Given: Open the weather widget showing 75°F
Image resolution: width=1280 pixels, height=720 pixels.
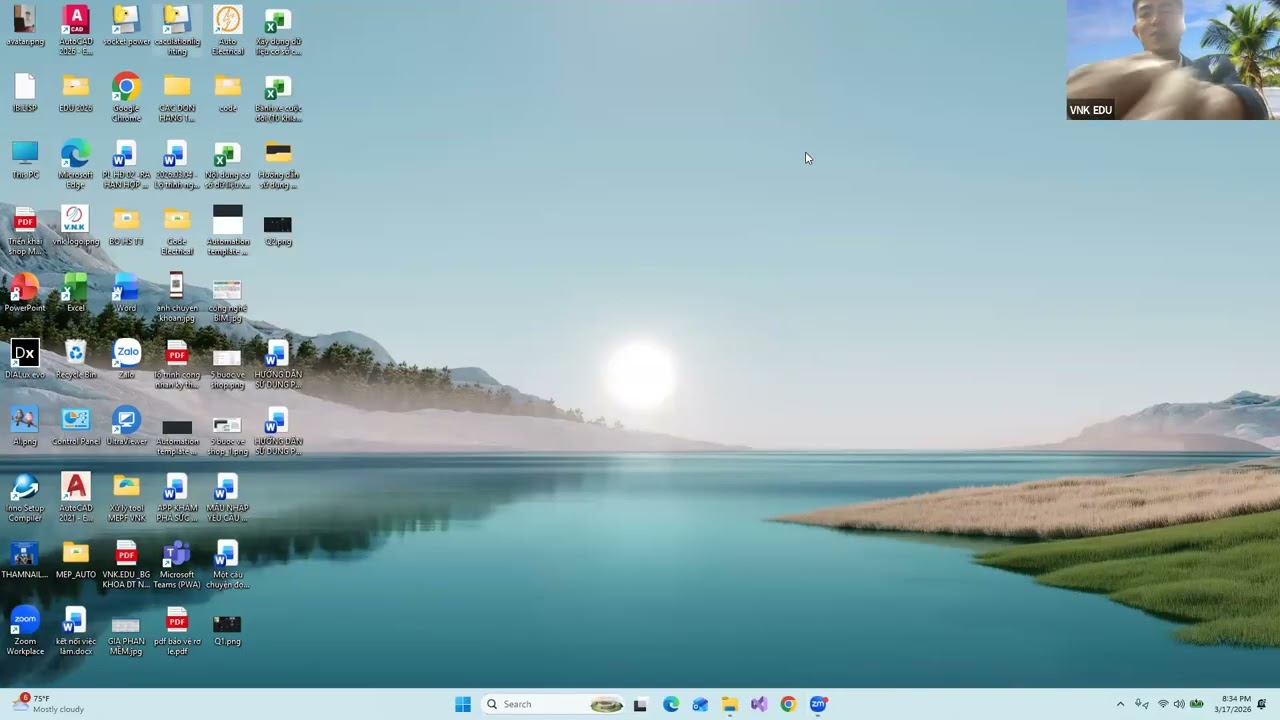Looking at the screenshot, I should (x=48, y=704).
